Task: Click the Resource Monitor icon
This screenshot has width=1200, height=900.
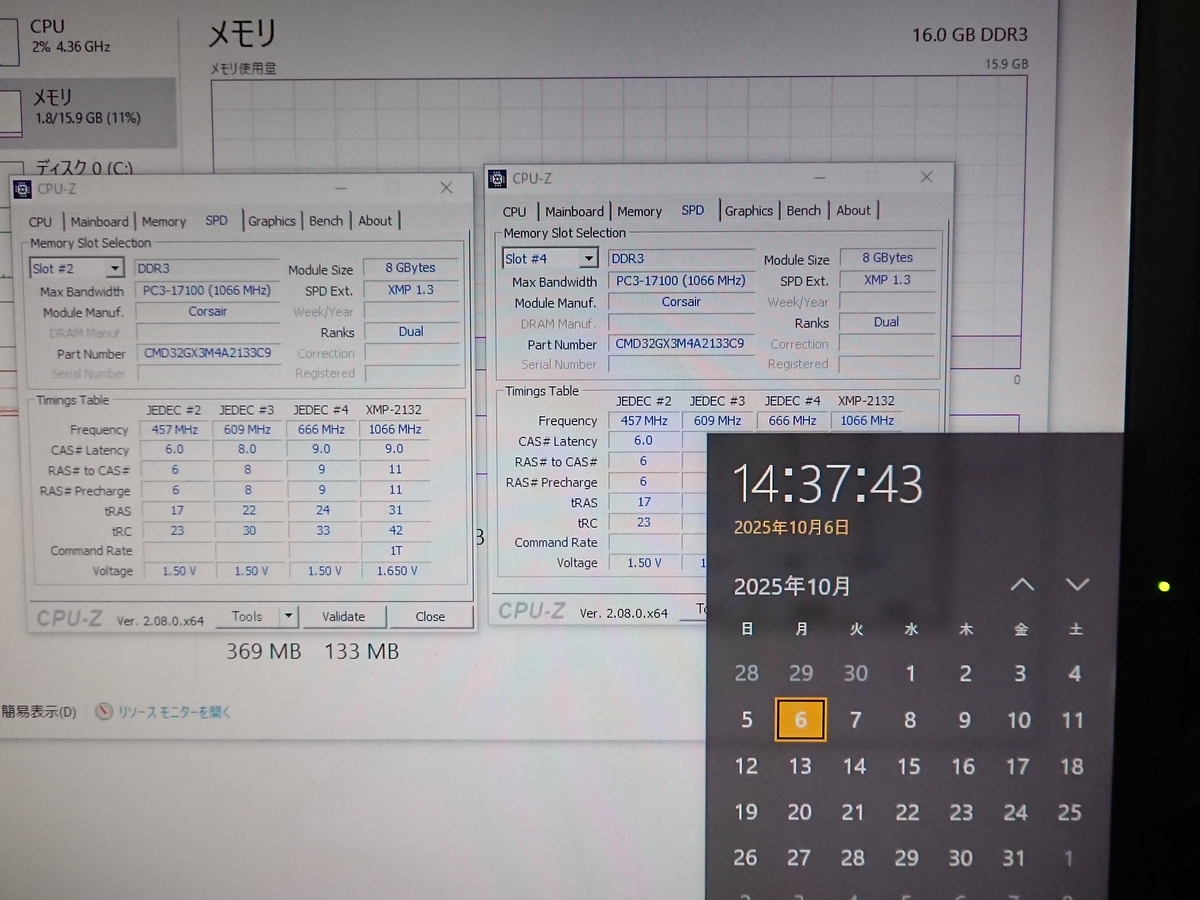Action: coord(105,712)
